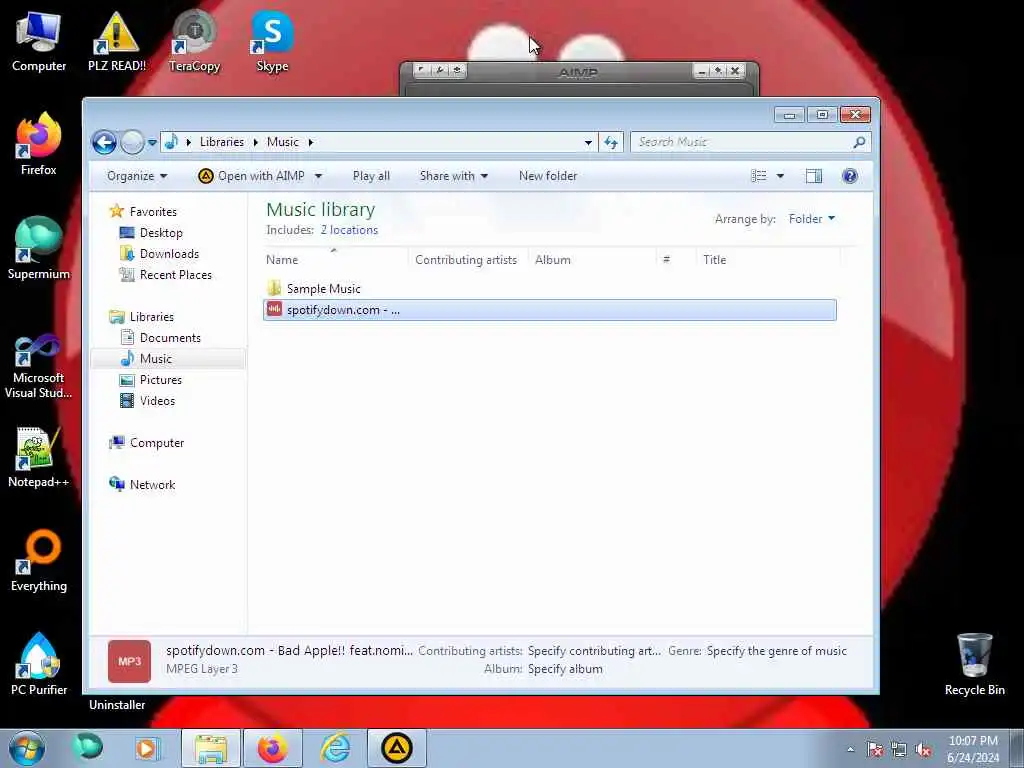Open the Explorer help button

[850, 176]
